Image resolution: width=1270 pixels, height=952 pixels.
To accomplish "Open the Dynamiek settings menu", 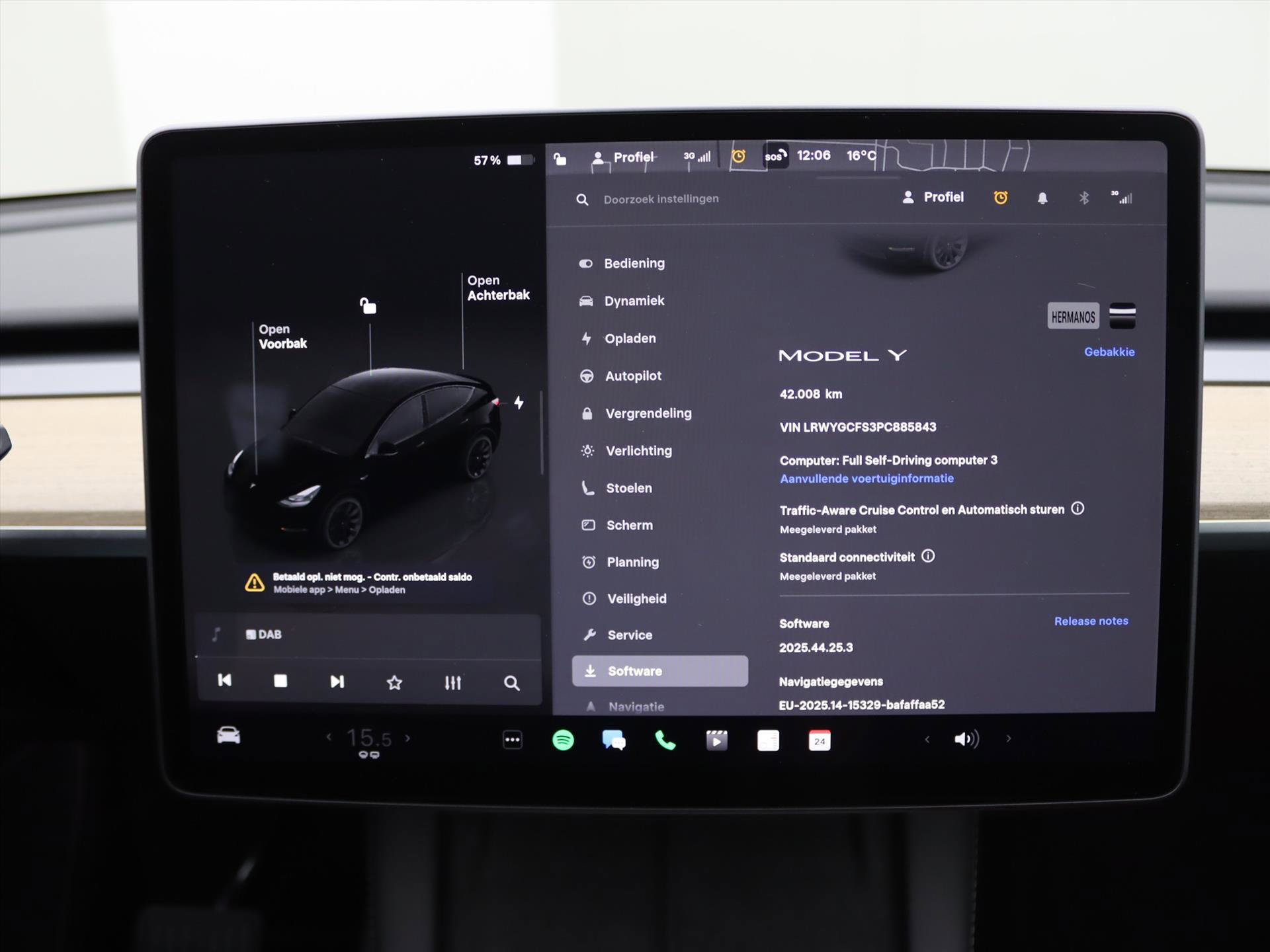I will [622, 301].
